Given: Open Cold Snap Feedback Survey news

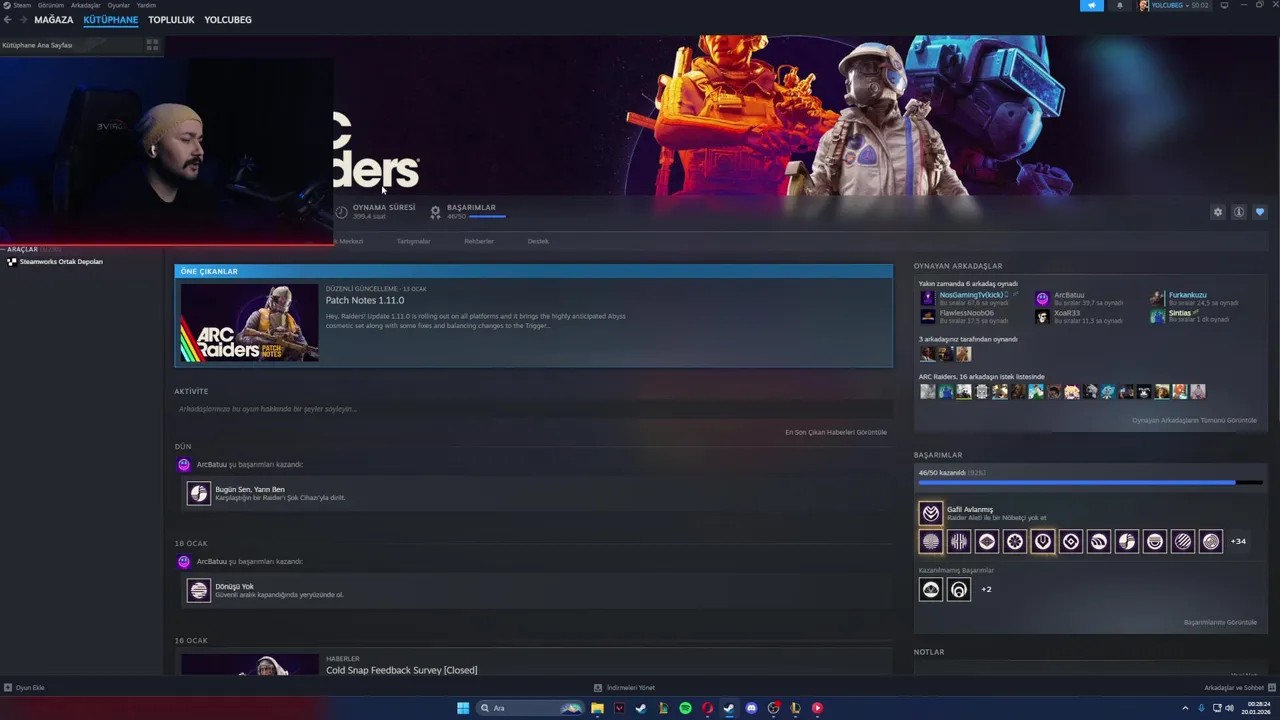Looking at the screenshot, I should (401, 670).
